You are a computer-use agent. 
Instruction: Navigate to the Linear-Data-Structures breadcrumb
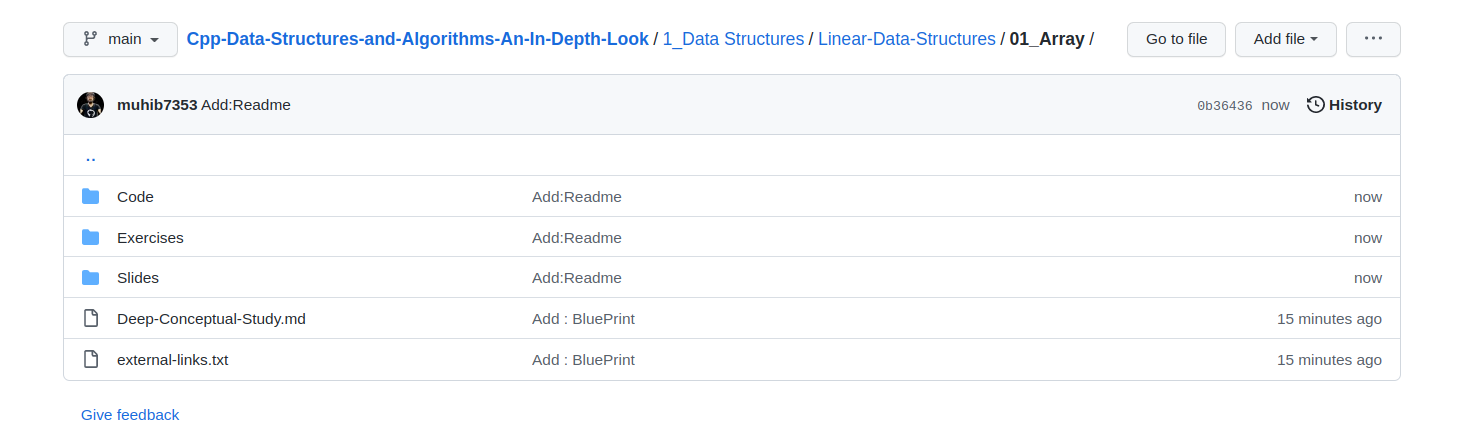907,39
